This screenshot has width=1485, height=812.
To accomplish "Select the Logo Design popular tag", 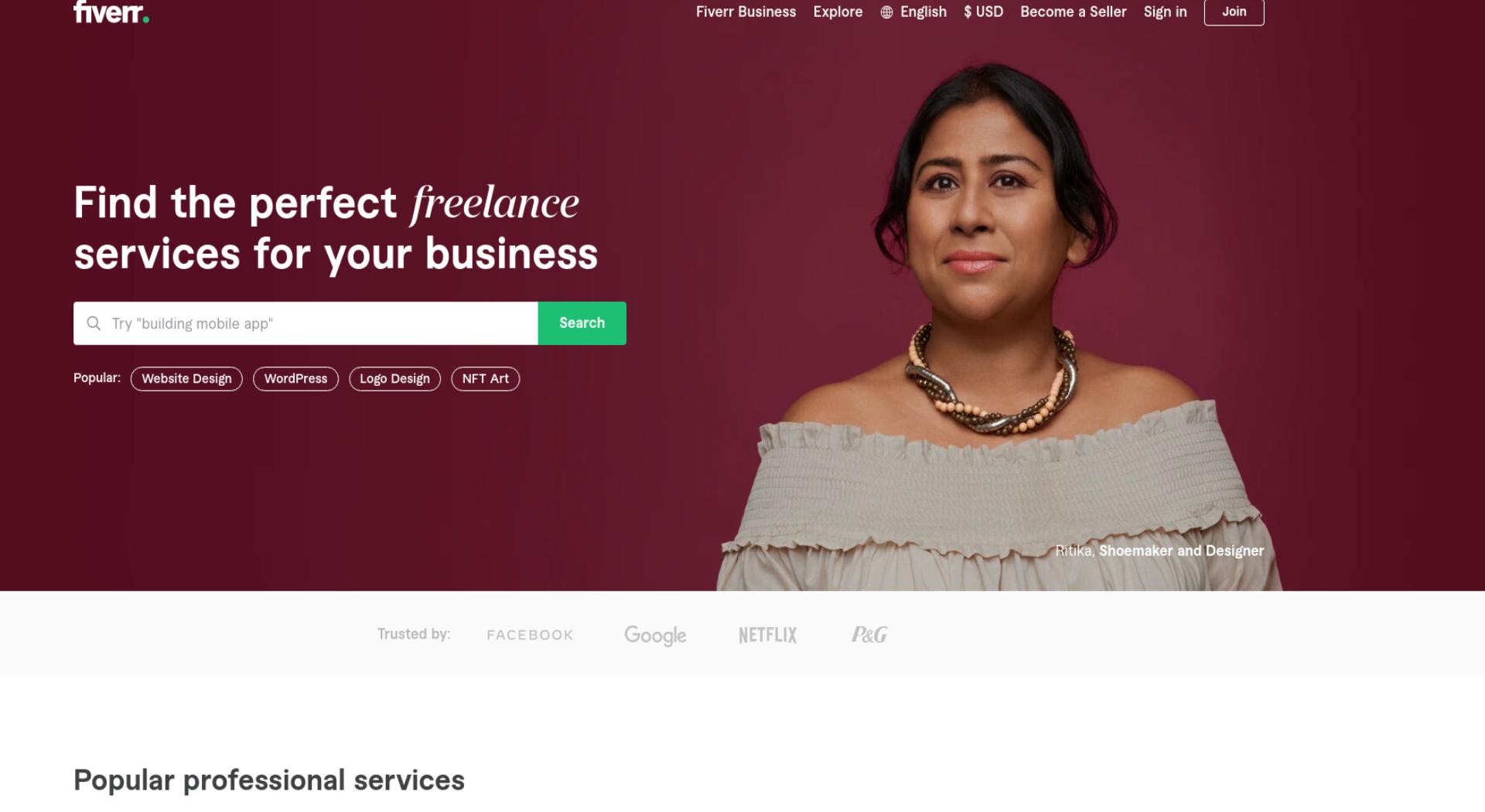I will pyautogui.click(x=394, y=379).
